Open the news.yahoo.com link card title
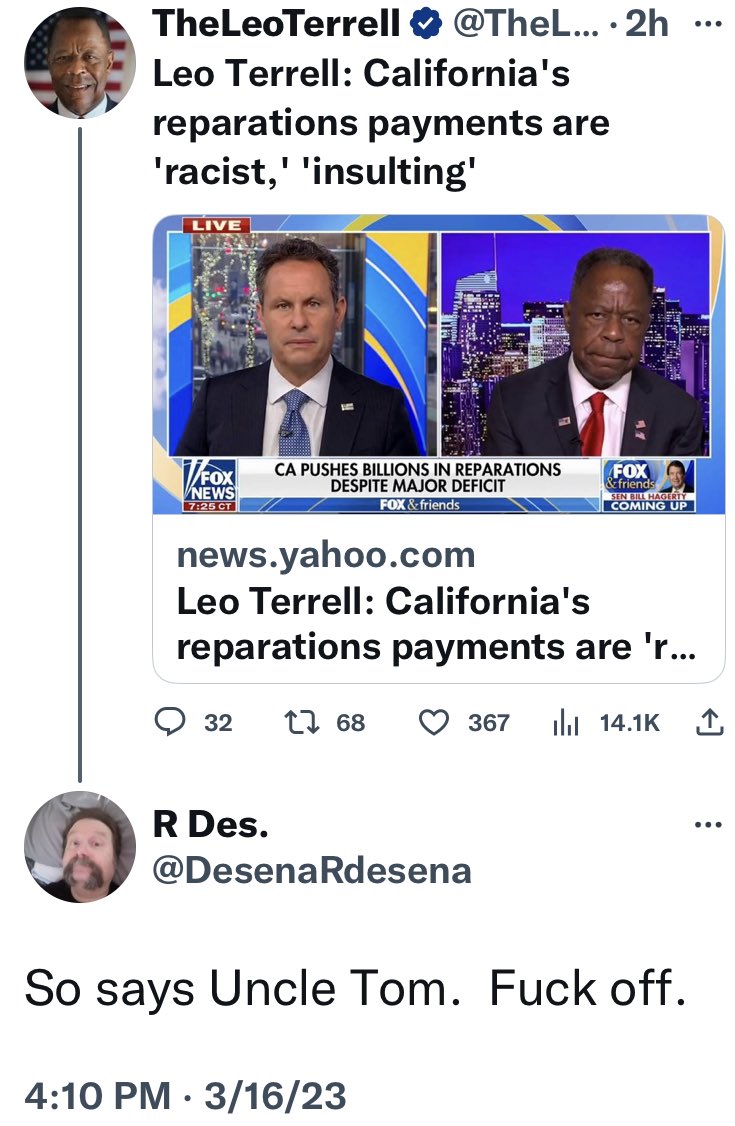 (436, 623)
